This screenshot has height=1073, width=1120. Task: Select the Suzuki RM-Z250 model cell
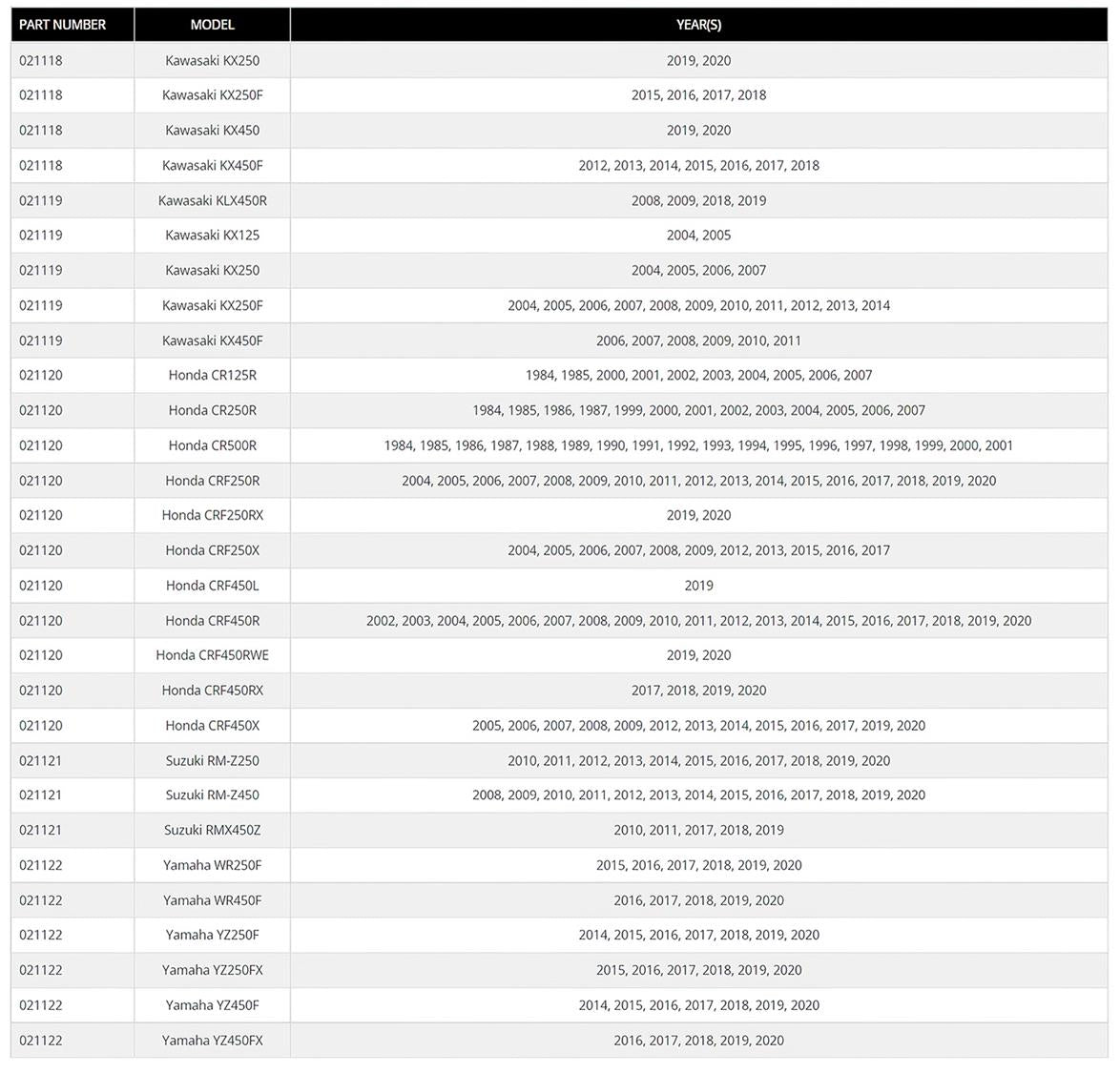pos(212,761)
